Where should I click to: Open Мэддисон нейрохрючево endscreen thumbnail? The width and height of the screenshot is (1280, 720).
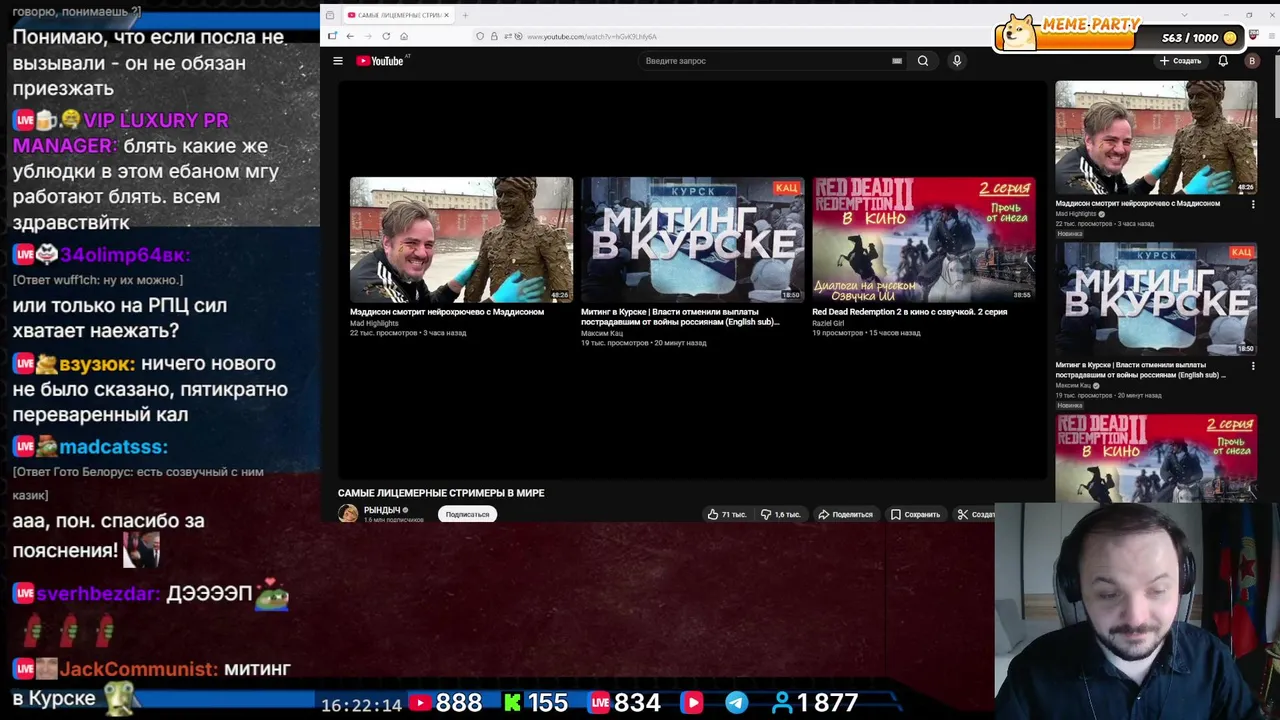coord(461,240)
